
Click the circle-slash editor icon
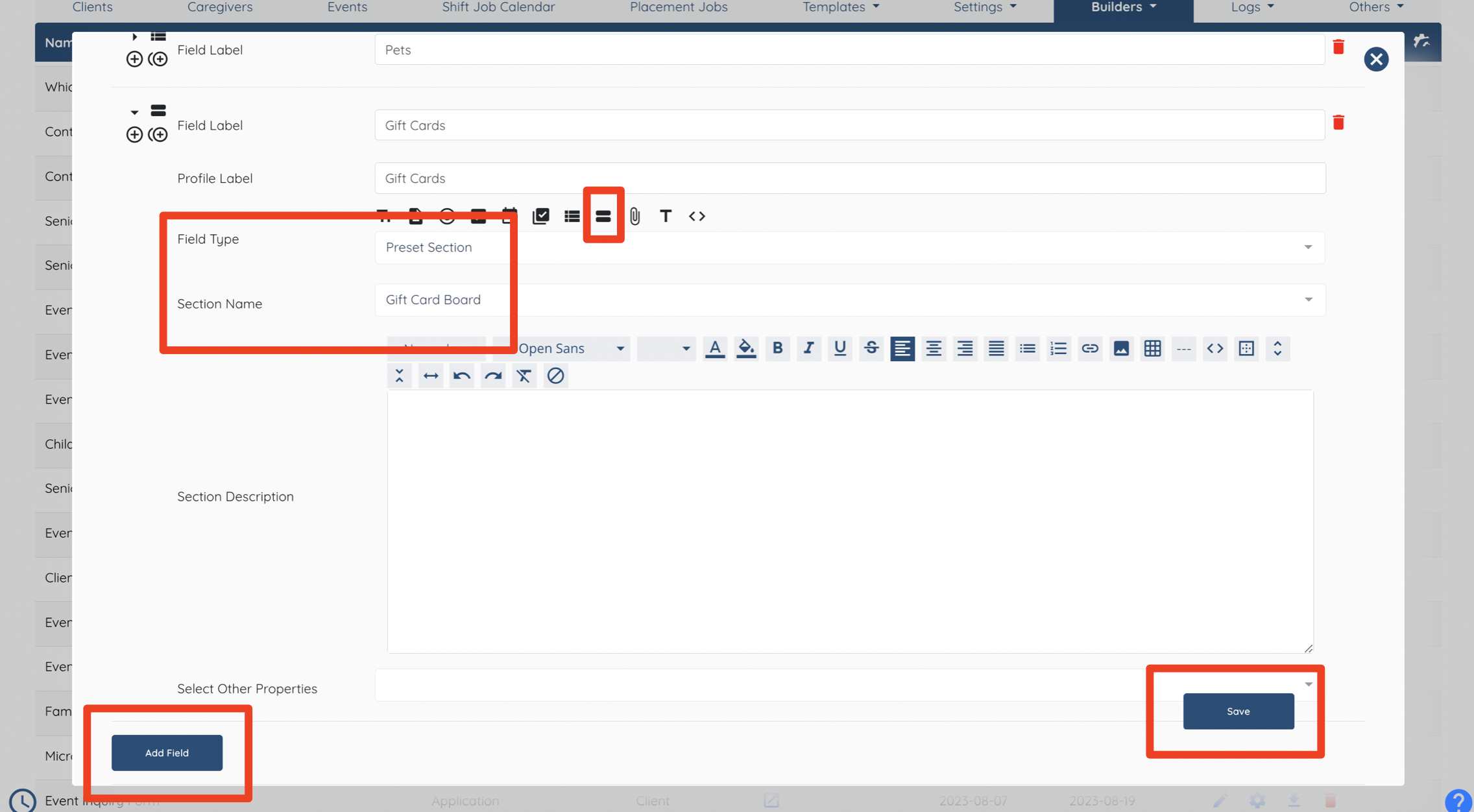(x=555, y=376)
